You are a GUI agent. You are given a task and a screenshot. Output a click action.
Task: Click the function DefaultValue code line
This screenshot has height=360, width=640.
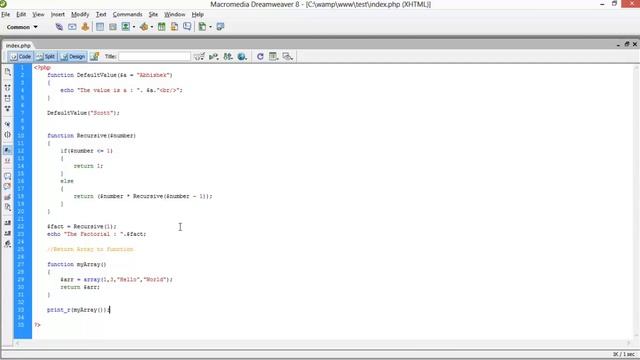tap(110, 75)
